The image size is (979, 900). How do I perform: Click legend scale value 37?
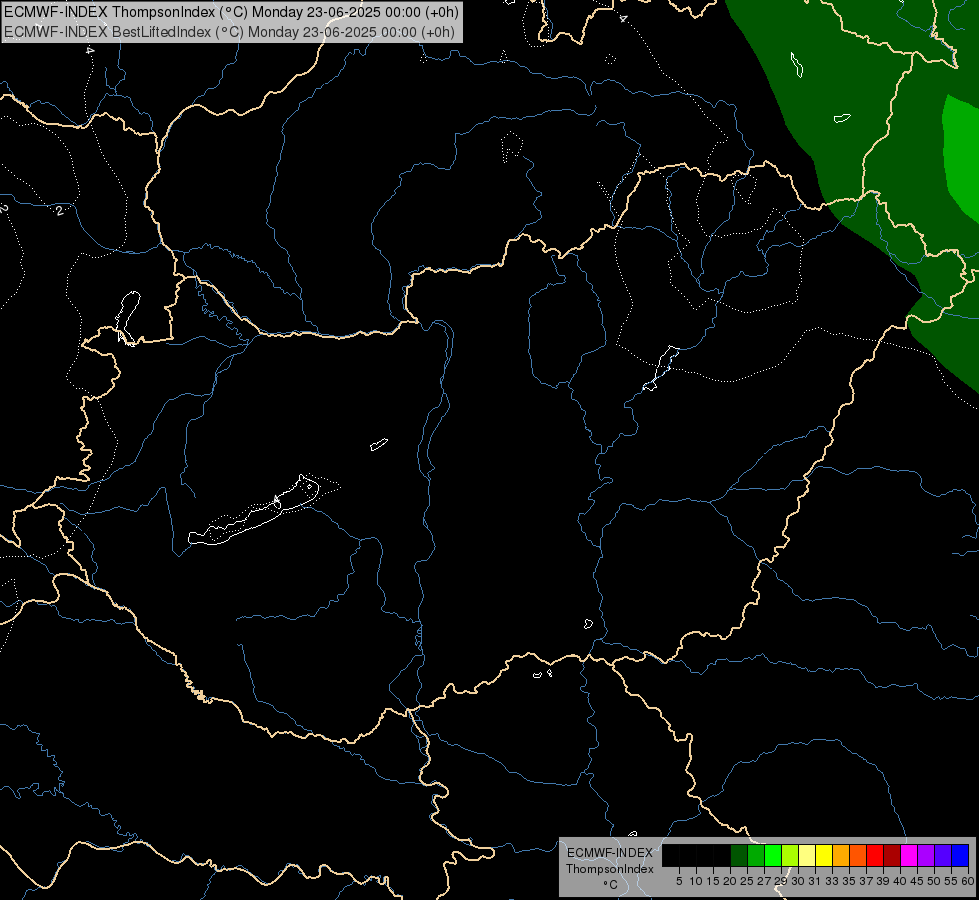click(x=865, y=881)
